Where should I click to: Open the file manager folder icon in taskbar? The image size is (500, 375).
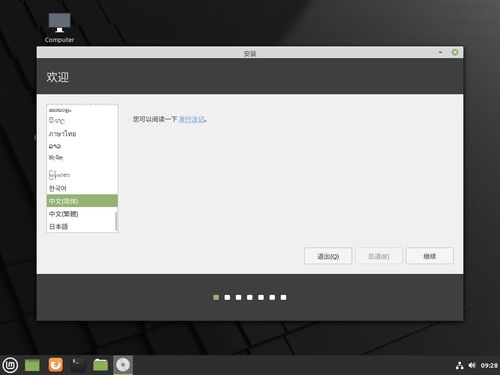pos(100,365)
